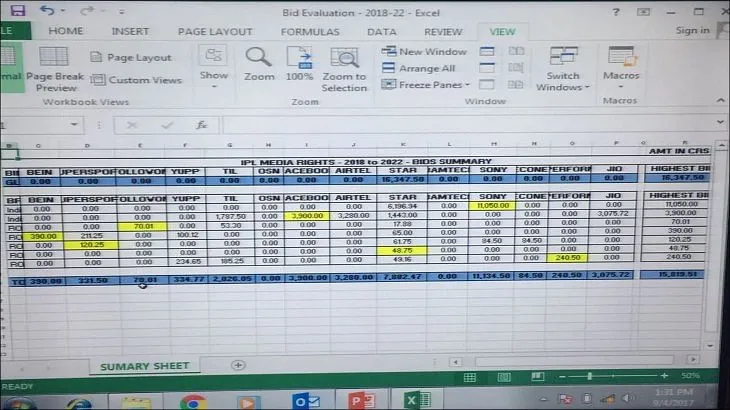
Task: Click the zoom out minus button
Action: [x=562, y=376]
